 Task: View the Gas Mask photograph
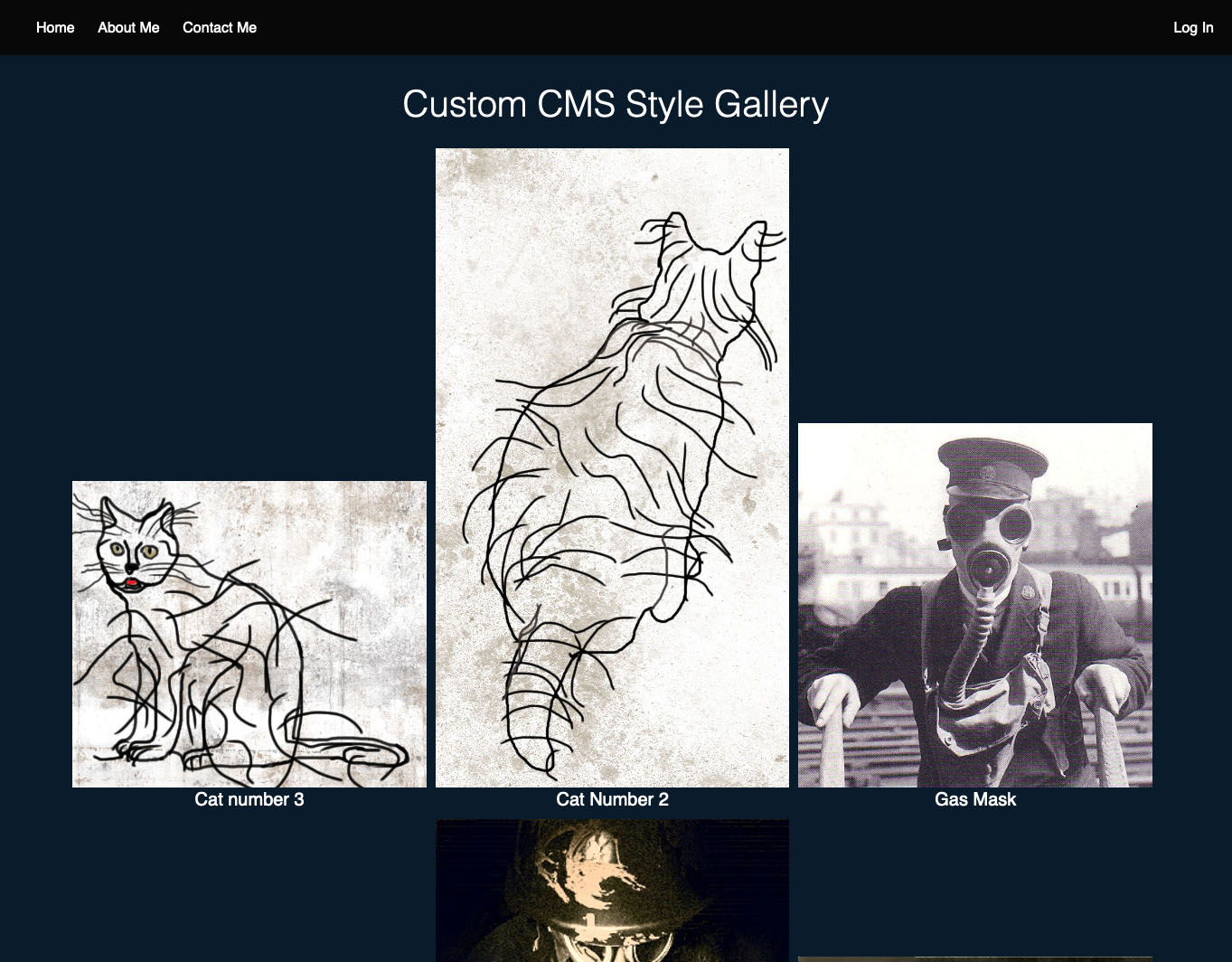(x=975, y=605)
